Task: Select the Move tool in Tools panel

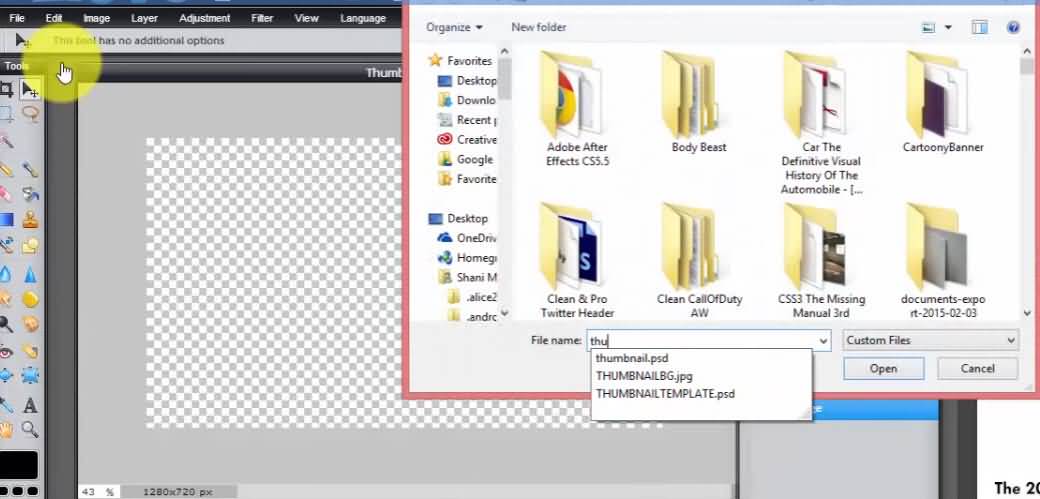Action: click(x=30, y=89)
